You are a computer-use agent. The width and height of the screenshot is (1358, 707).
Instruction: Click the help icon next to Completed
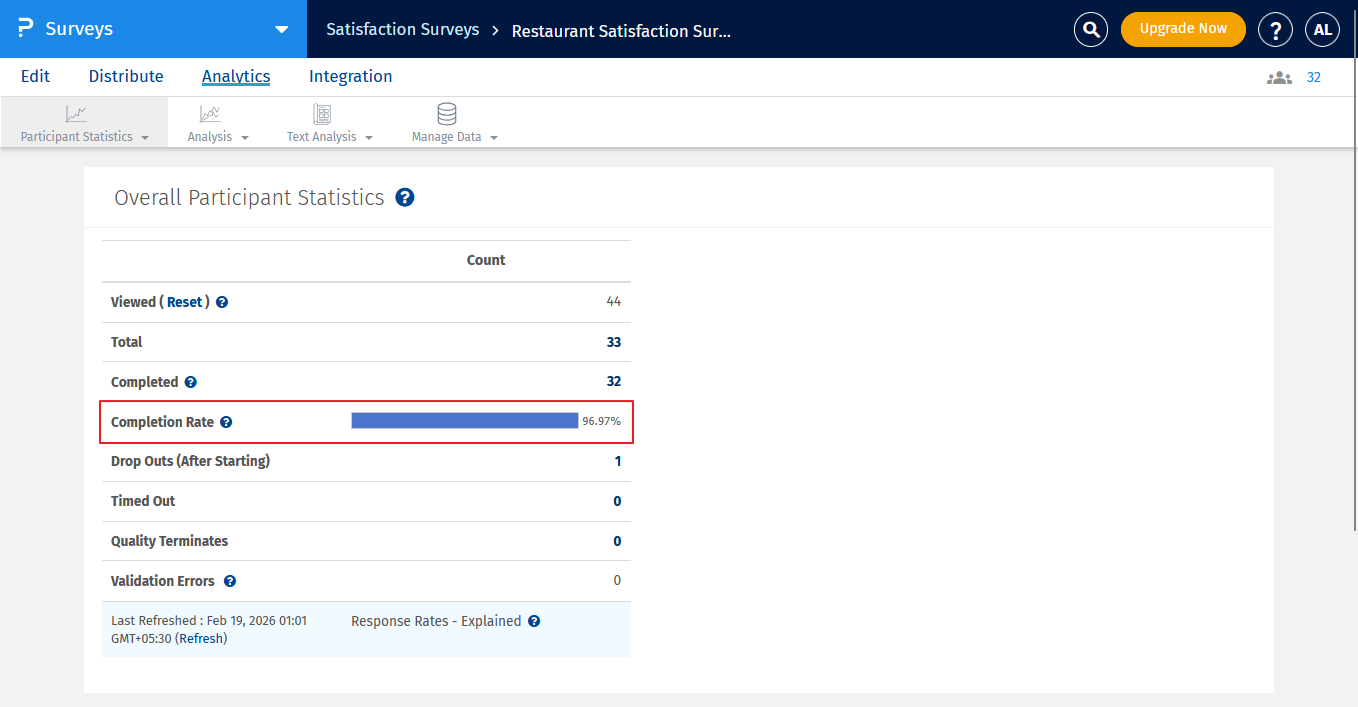coord(191,382)
